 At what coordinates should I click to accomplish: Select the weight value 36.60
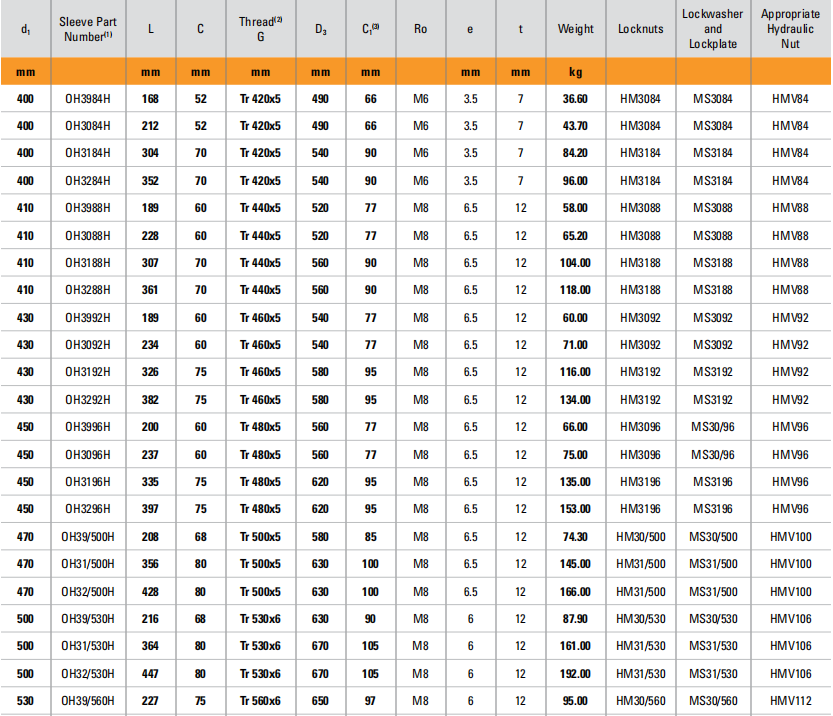(575, 99)
